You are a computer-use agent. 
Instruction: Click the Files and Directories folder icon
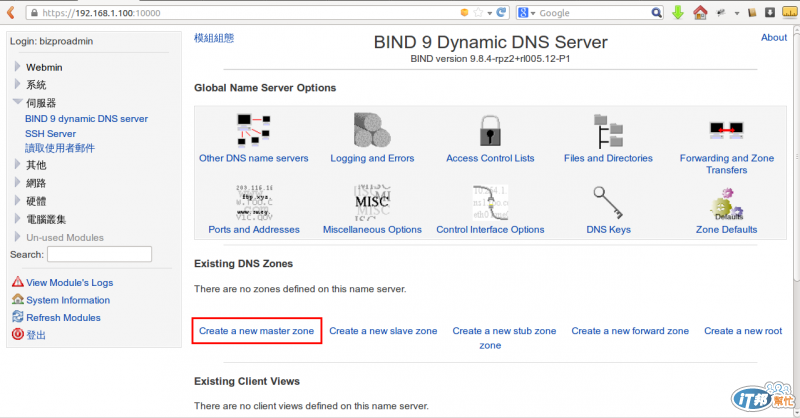click(x=608, y=131)
